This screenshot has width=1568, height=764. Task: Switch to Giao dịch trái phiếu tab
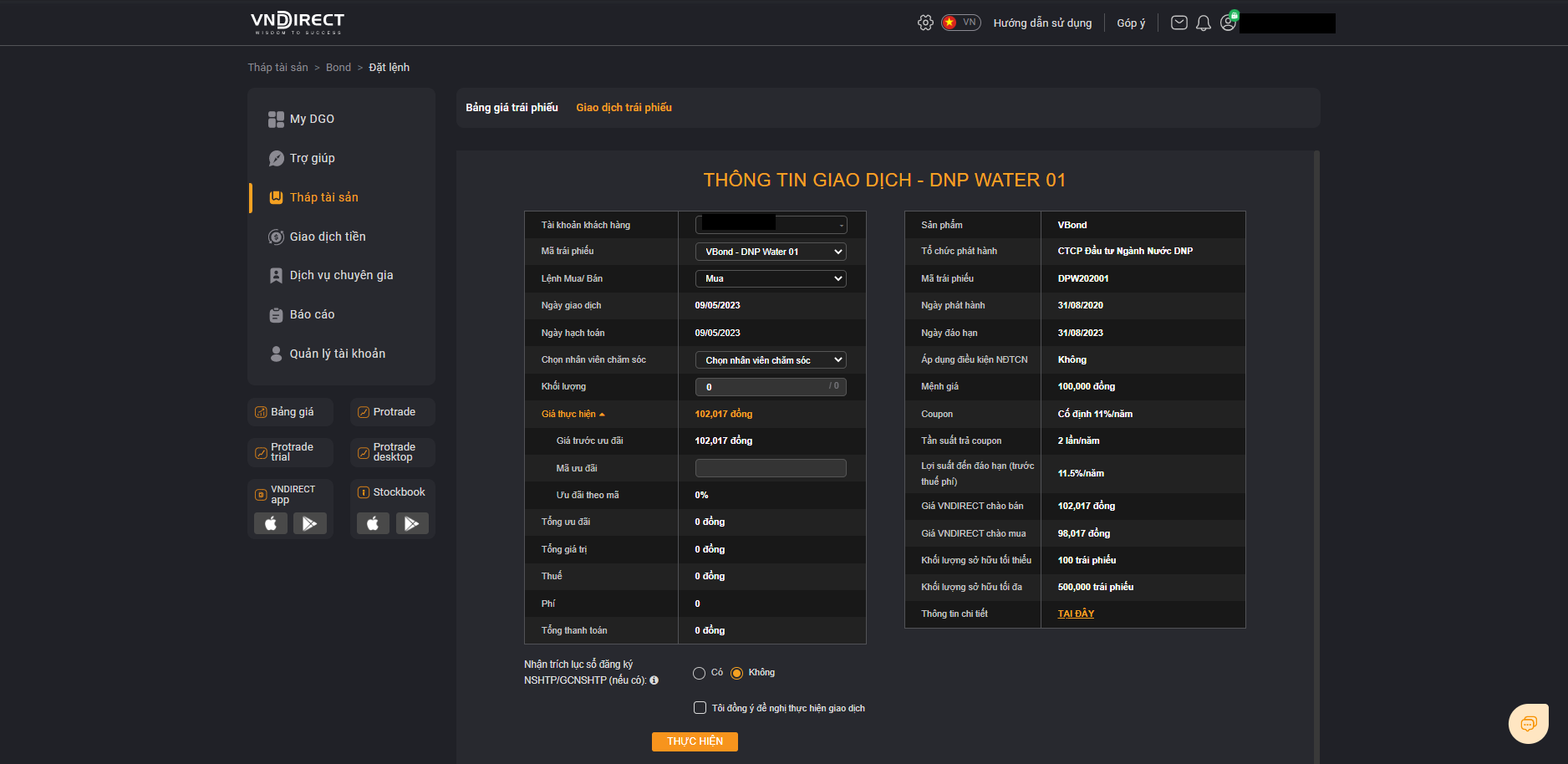624,108
